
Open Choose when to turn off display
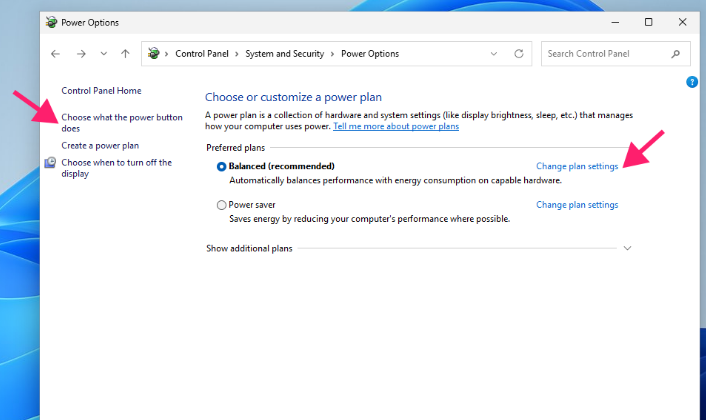pos(117,168)
